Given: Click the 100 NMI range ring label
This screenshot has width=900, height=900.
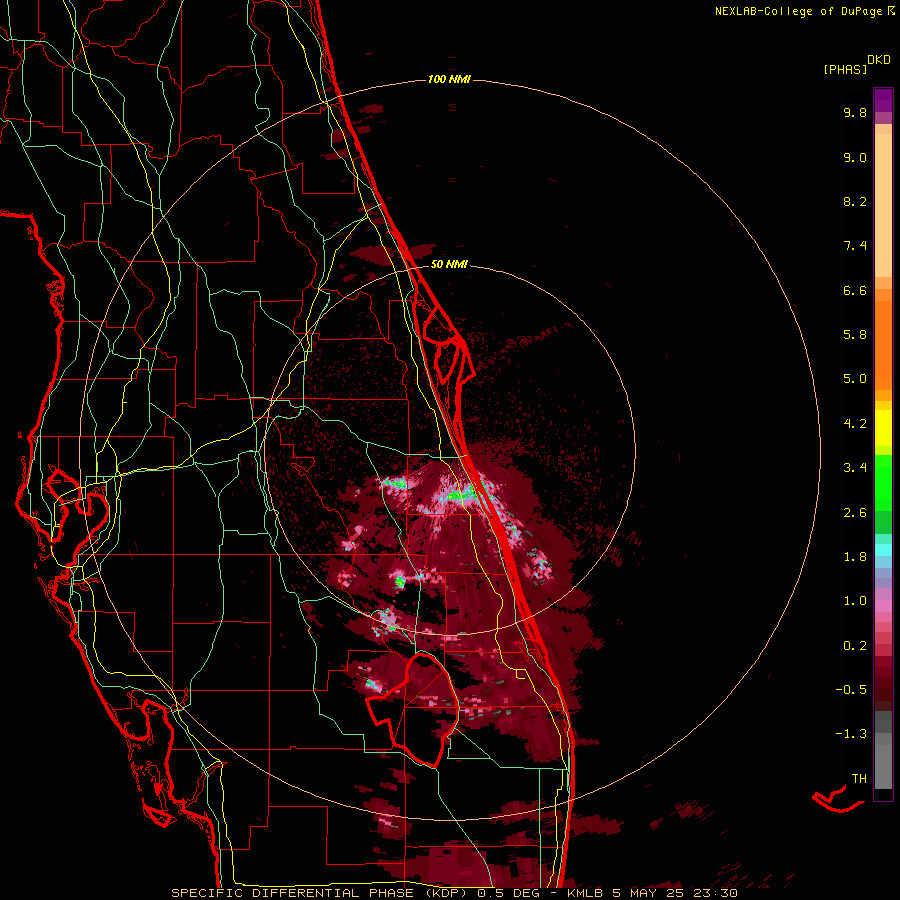Looking at the screenshot, I should click(449, 79).
